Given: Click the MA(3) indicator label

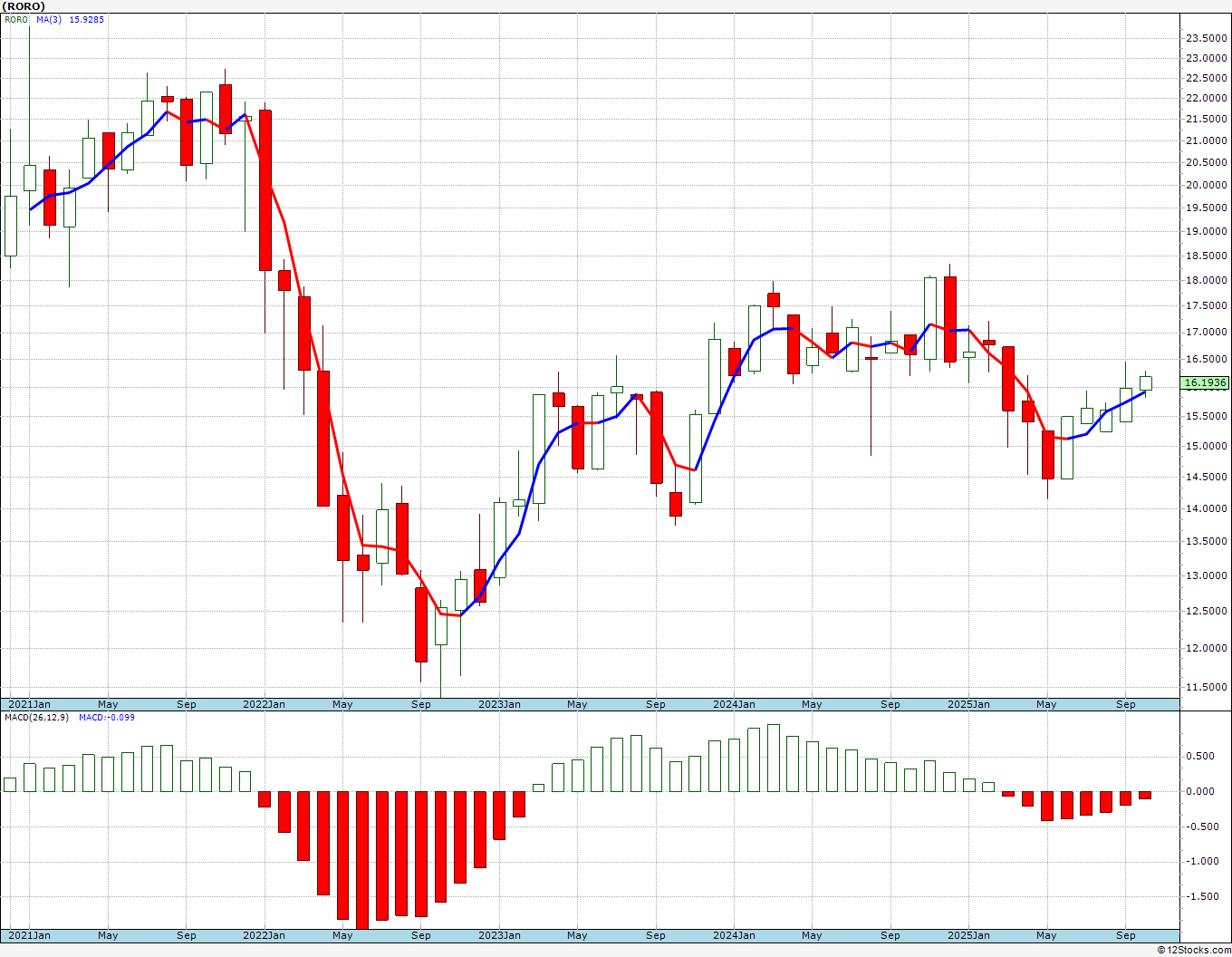Looking at the screenshot, I should click(49, 19).
